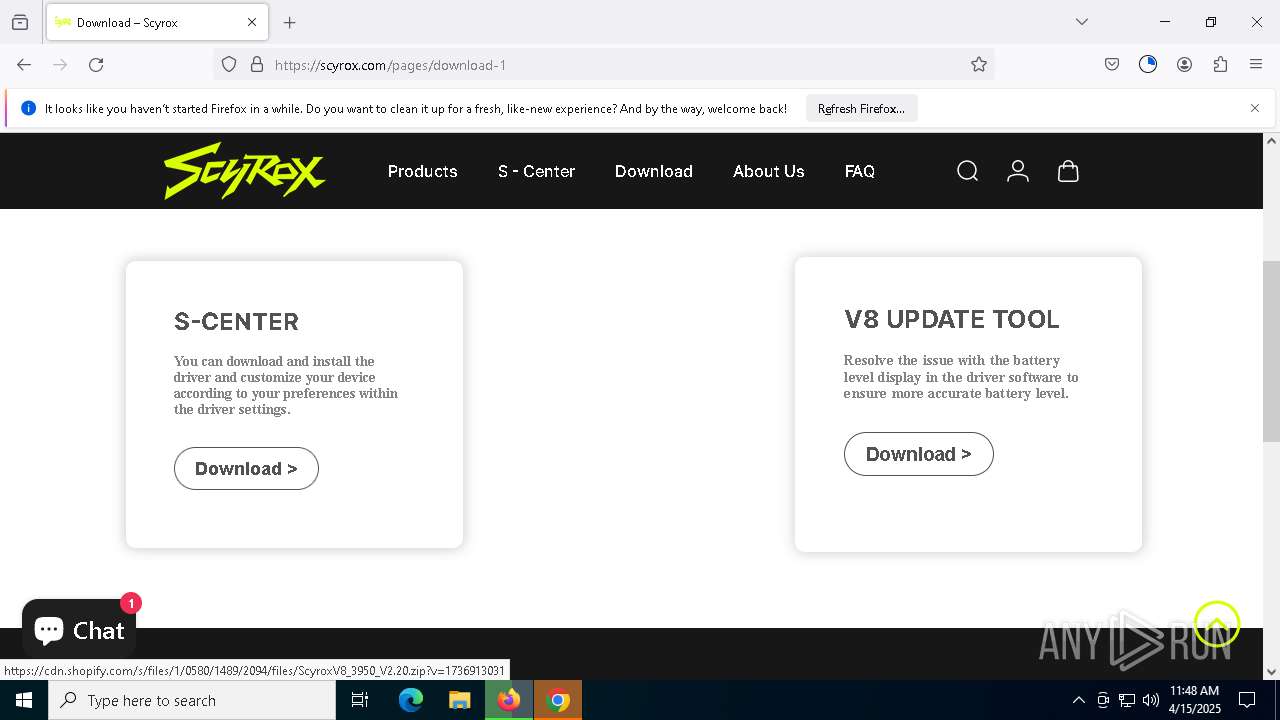Click the taskbar search box
This screenshot has height=720, width=1280.
192,700
